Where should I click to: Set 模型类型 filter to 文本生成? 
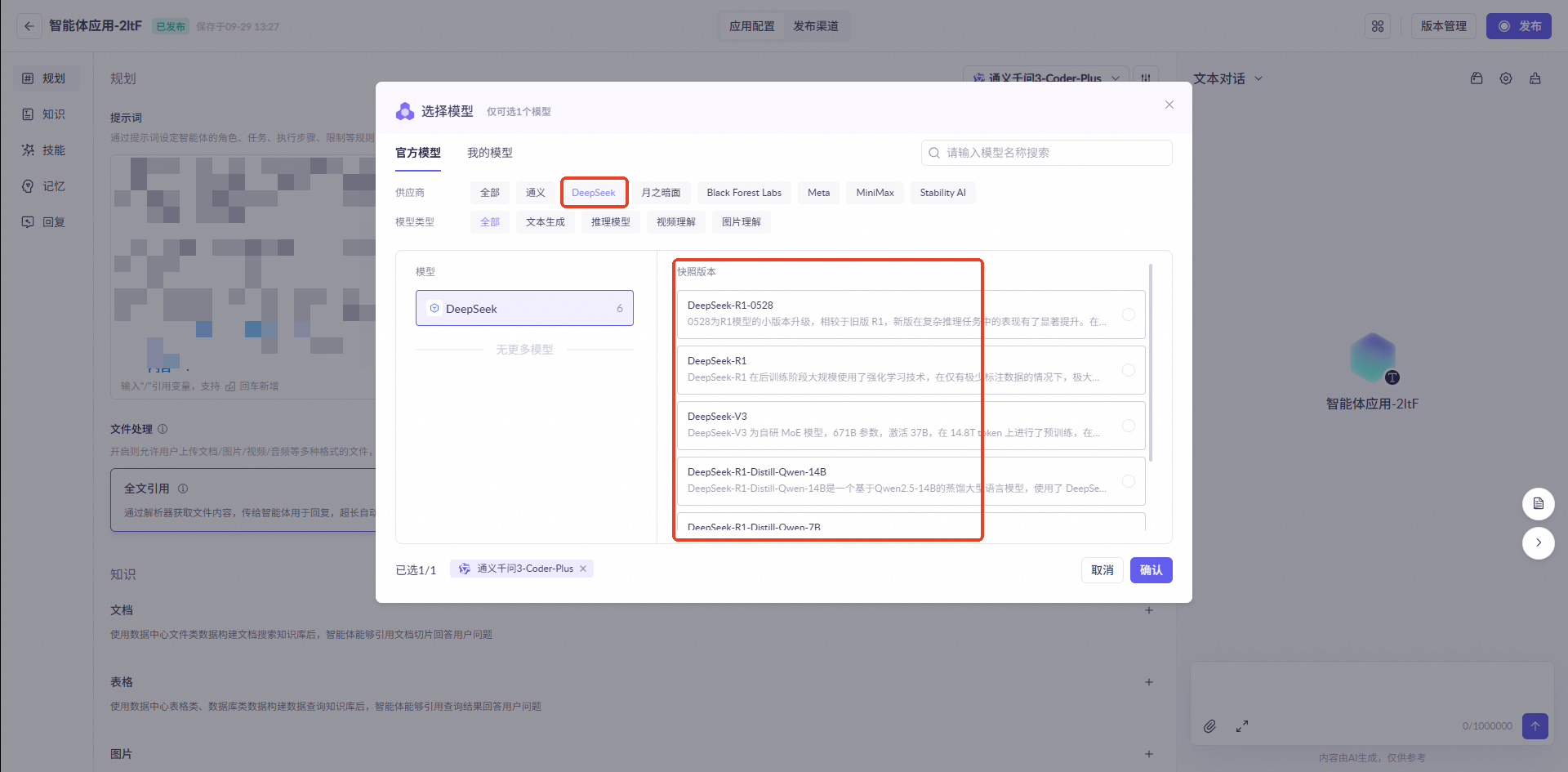point(546,222)
